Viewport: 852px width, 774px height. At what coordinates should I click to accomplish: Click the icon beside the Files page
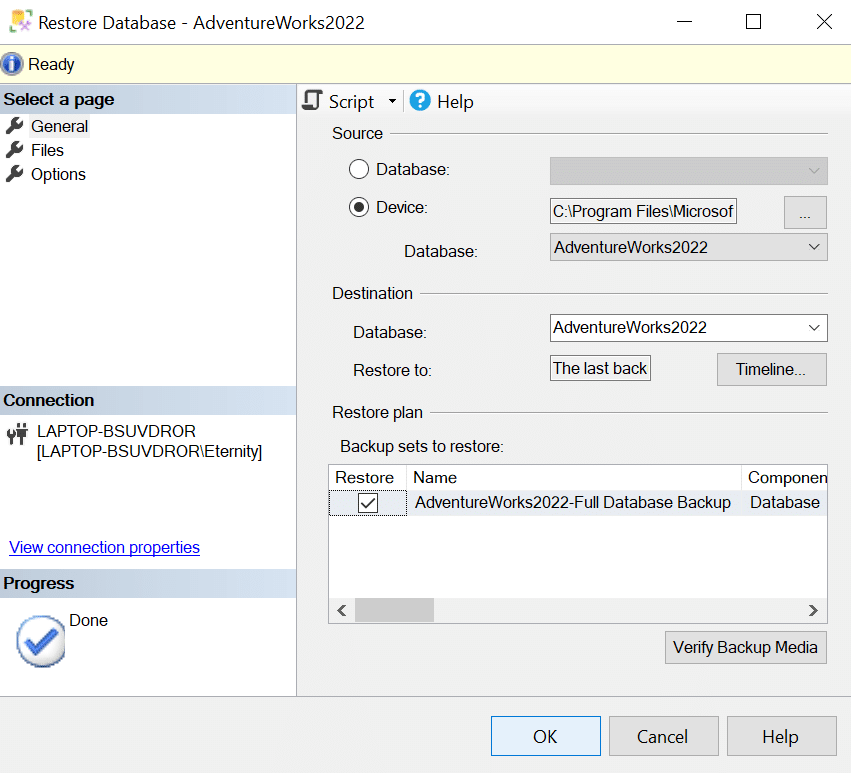click(x=15, y=150)
